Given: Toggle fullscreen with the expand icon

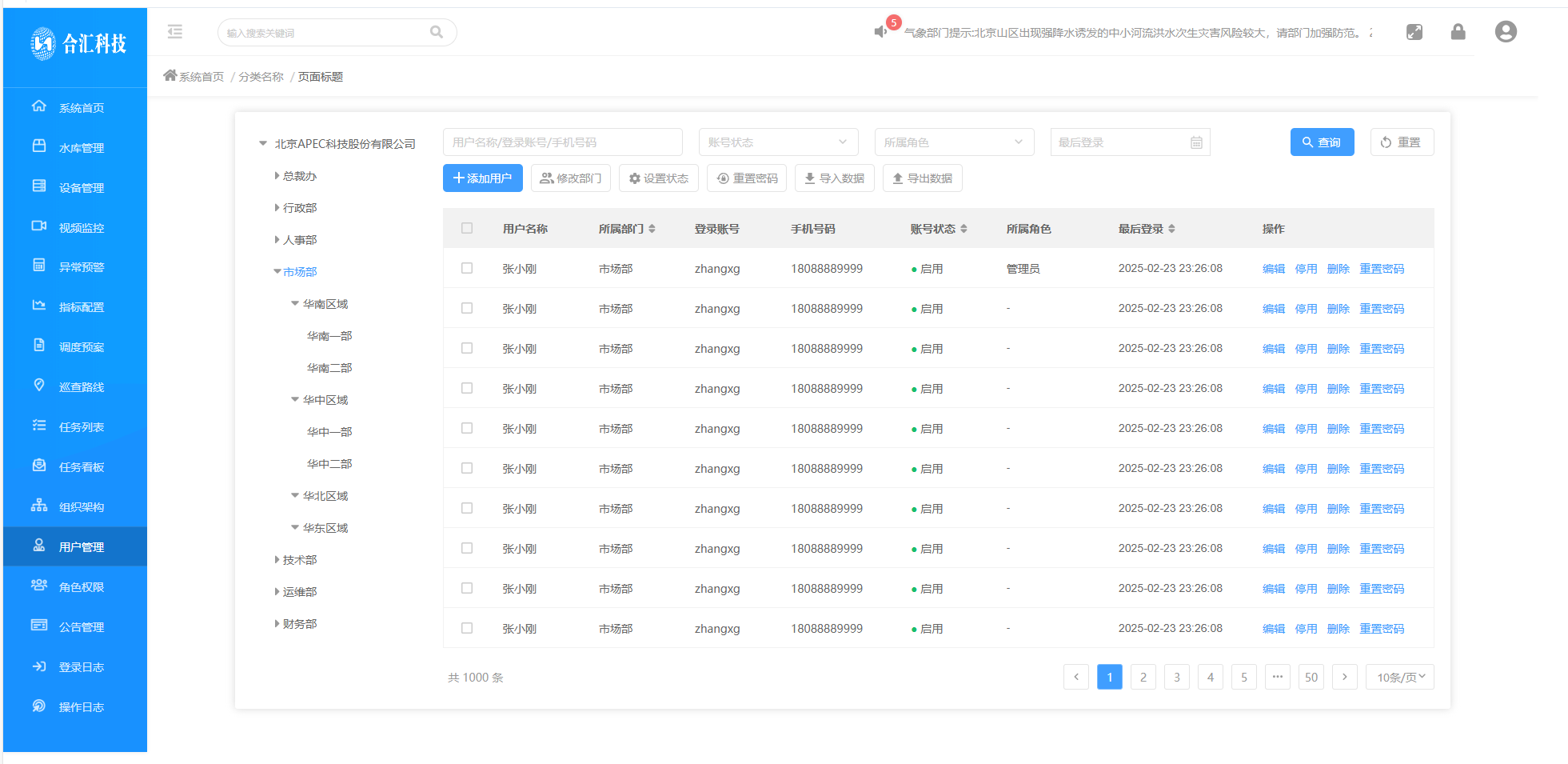Looking at the screenshot, I should (x=1414, y=32).
